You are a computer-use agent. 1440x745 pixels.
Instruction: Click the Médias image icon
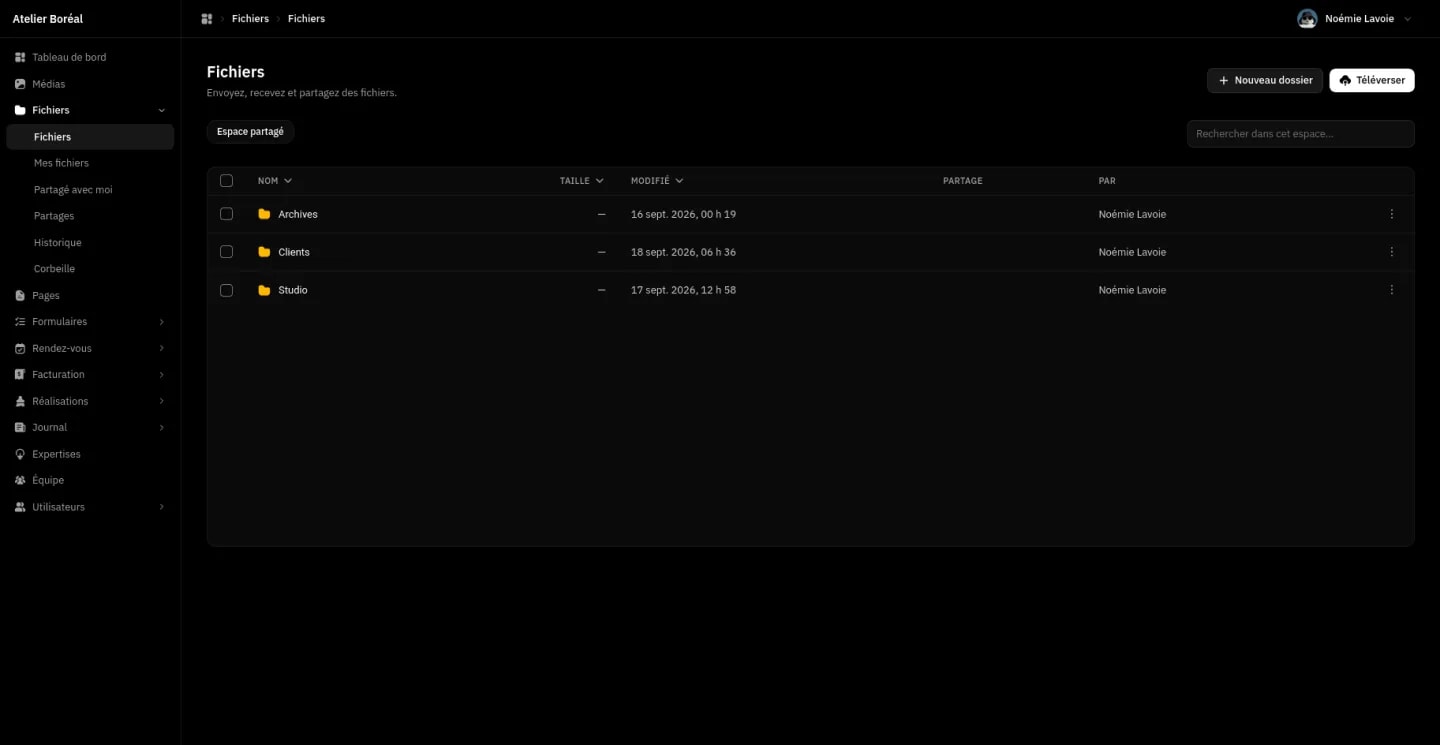coord(20,84)
